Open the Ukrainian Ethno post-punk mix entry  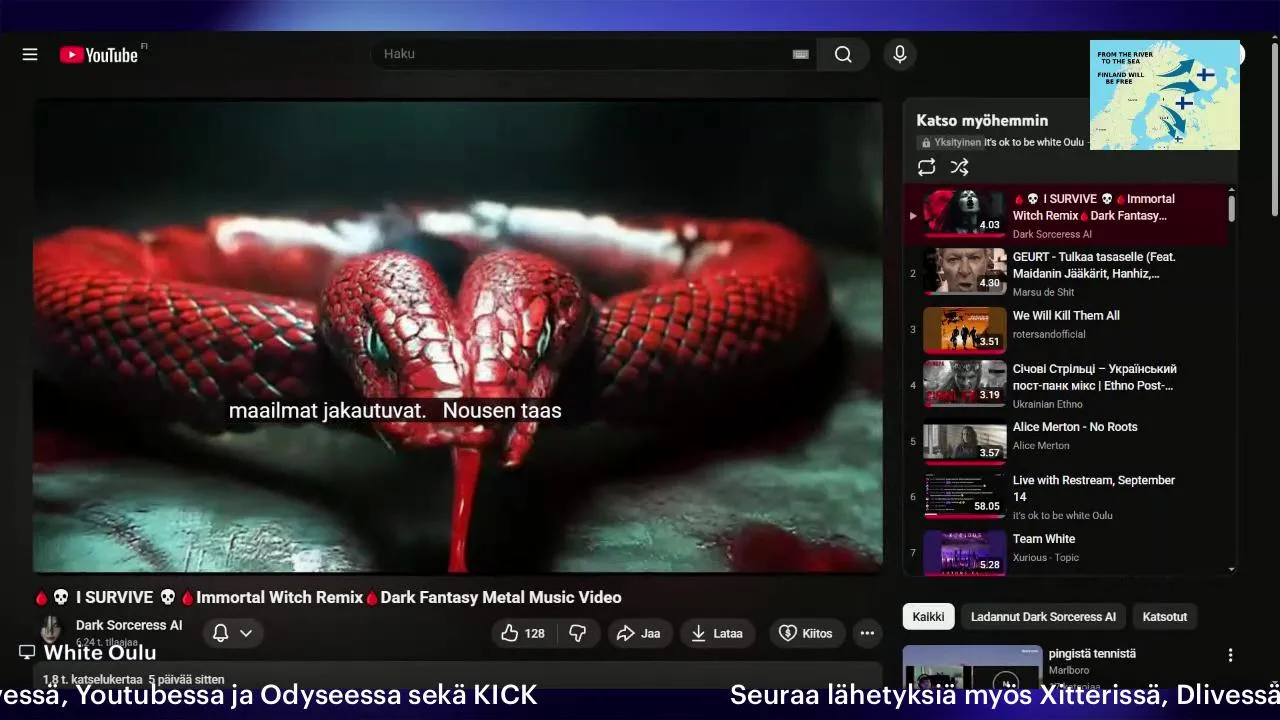tap(1064, 385)
